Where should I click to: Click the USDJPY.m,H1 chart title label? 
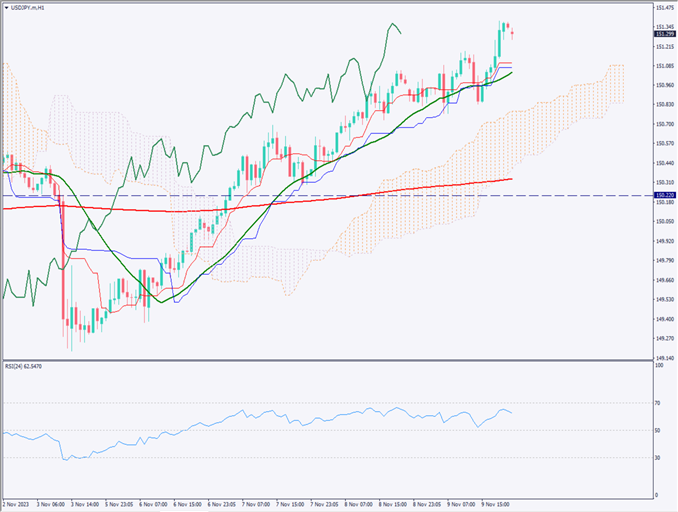(31, 6)
